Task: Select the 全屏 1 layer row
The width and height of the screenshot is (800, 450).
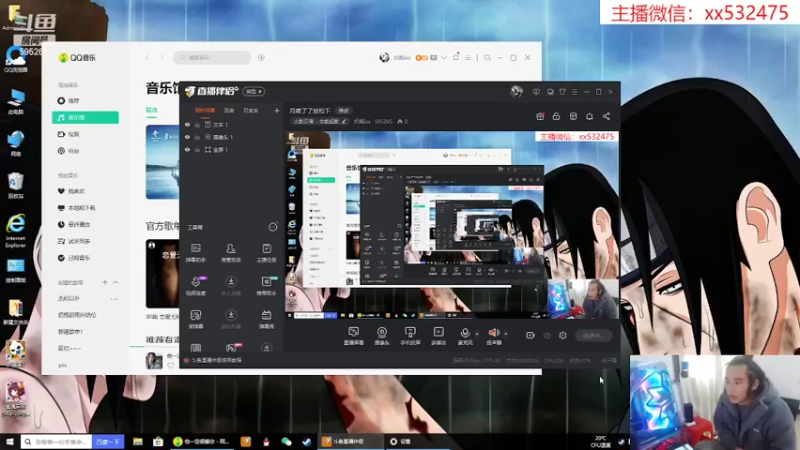Action: 232,149
